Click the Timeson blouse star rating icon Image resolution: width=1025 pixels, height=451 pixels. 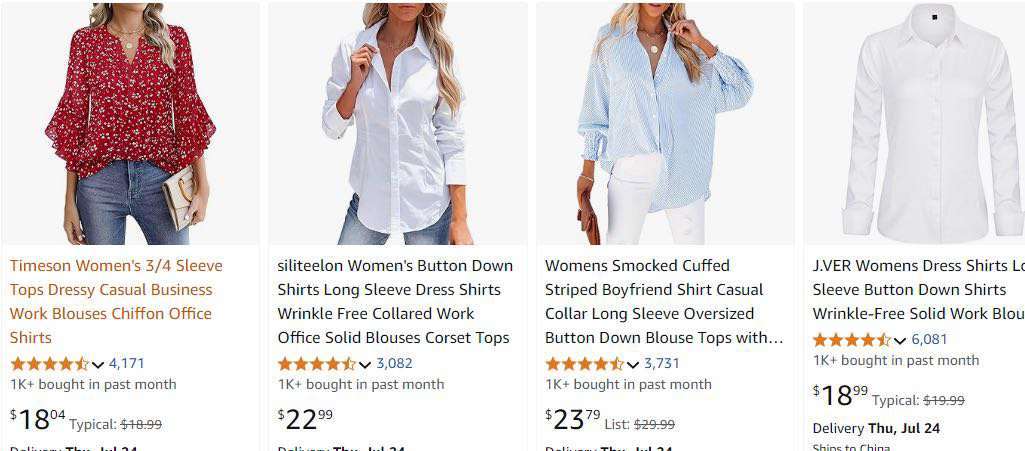pos(49,363)
